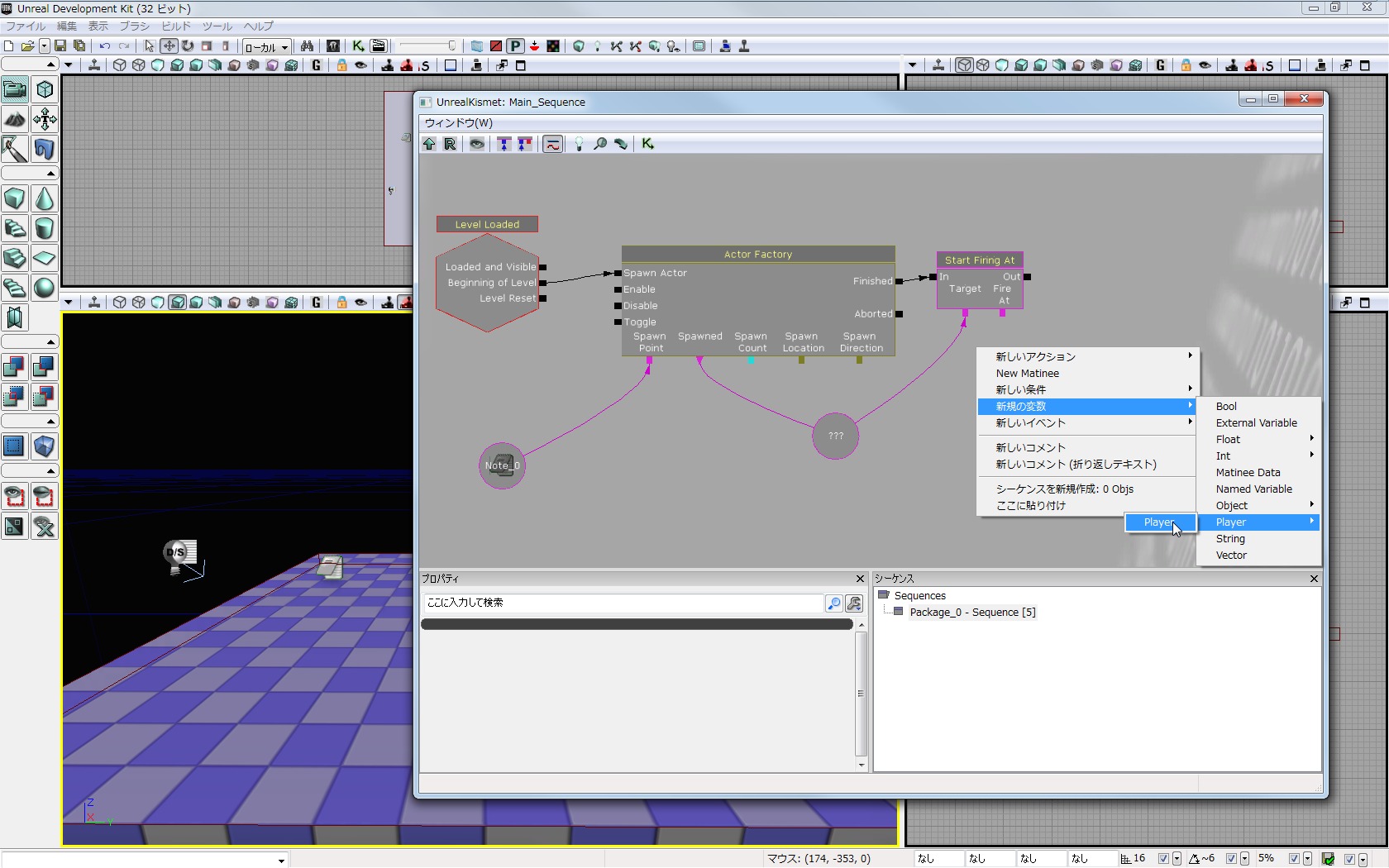Viewport: 1389px width, 868px height.
Task: Toggle curved connections button in Kismet toolbar
Action: coord(553,144)
